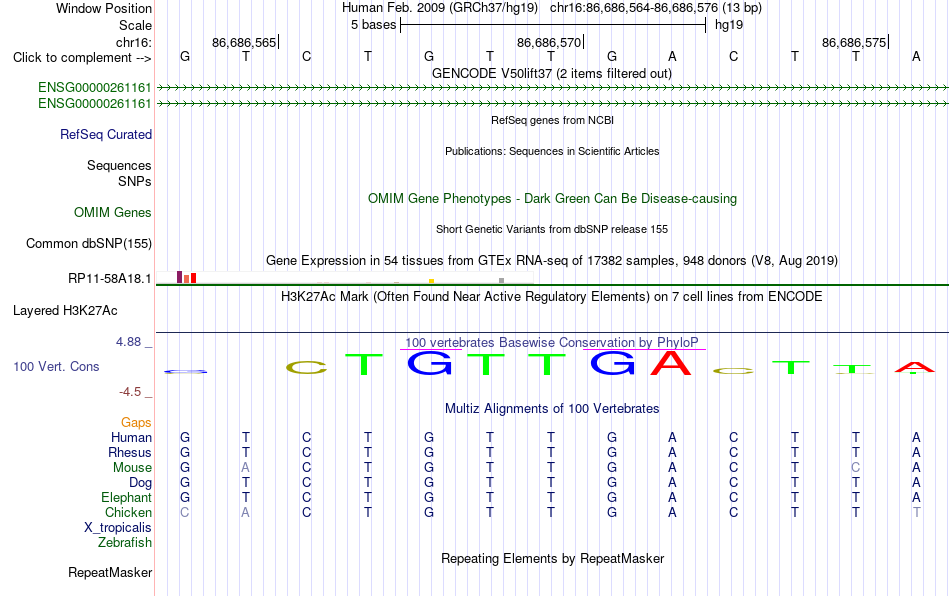950x596 pixels.
Task: Click the Scale label
Action: click(x=135, y=25)
